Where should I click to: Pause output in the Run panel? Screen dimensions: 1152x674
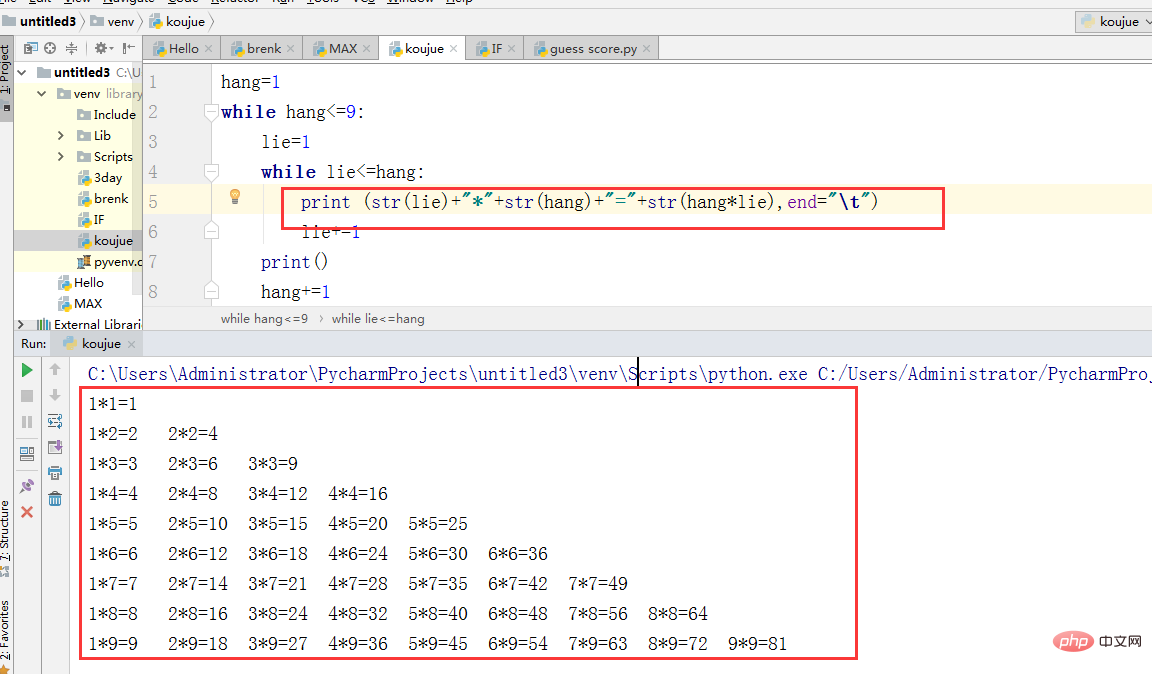(x=27, y=422)
